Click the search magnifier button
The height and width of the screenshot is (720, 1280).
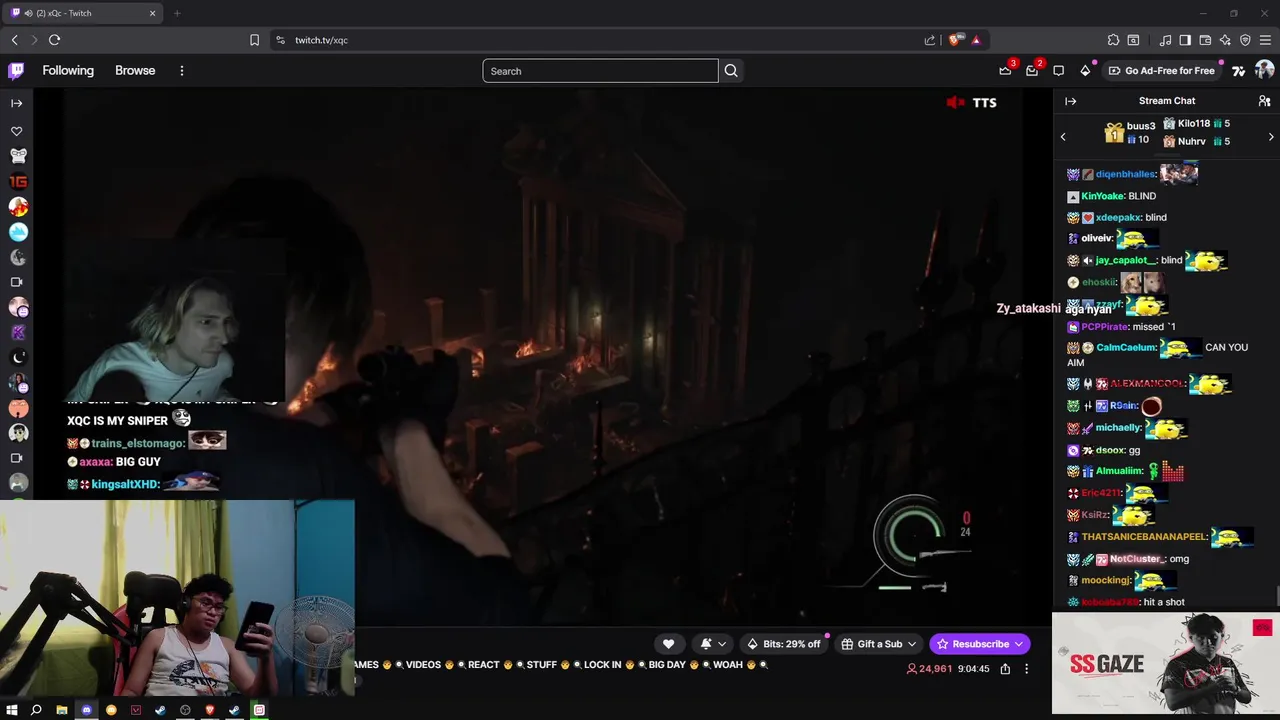tap(731, 71)
